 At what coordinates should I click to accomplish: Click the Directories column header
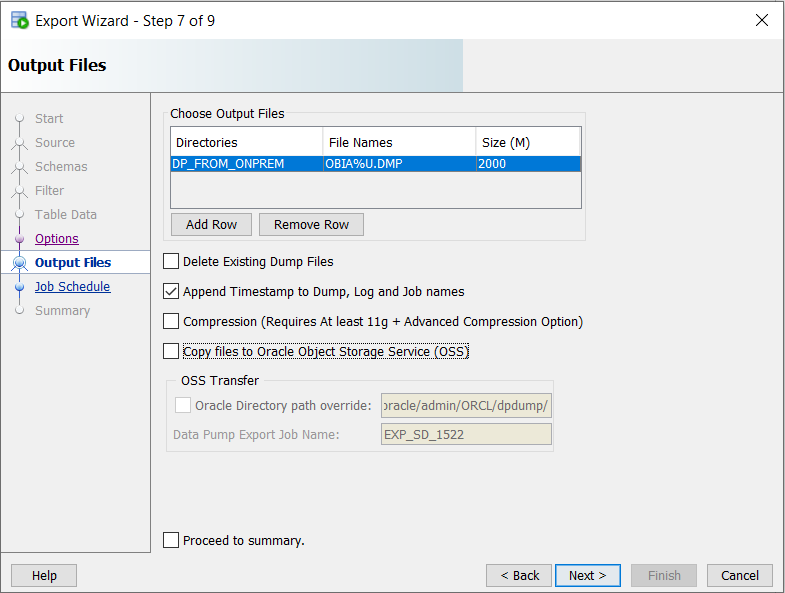[247, 142]
